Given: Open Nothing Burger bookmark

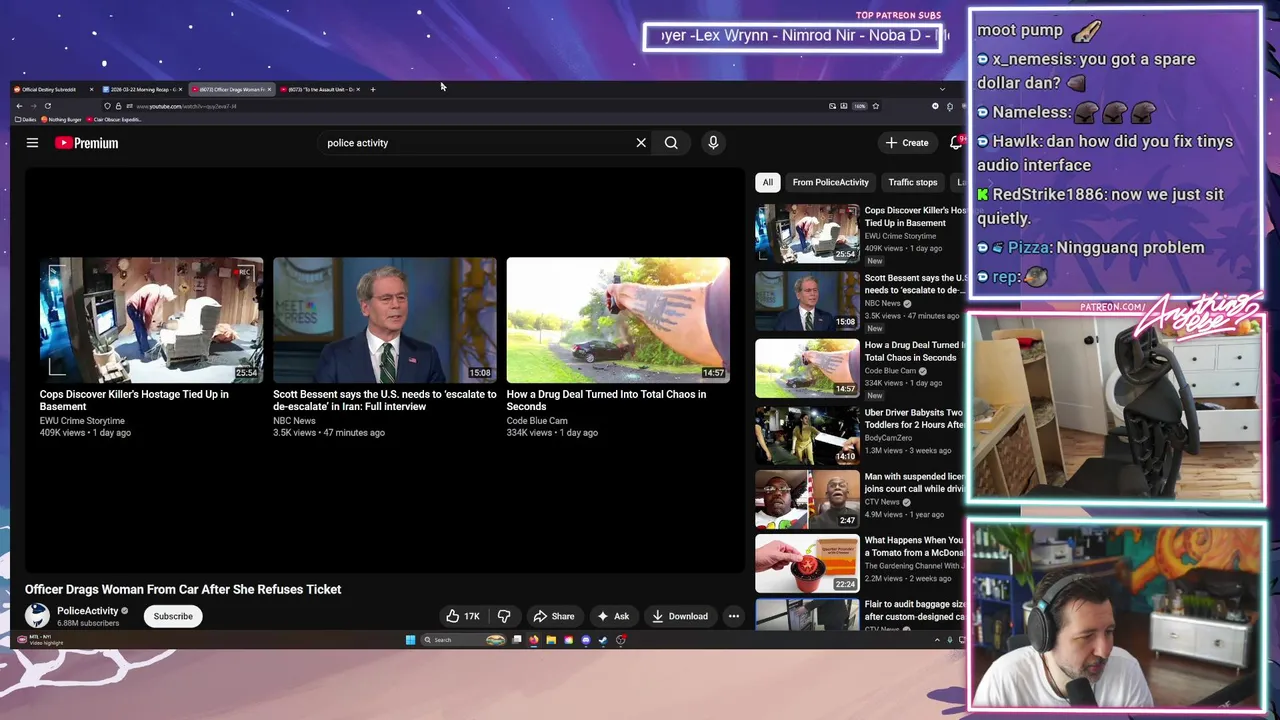Looking at the screenshot, I should click(x=61, y=119).
